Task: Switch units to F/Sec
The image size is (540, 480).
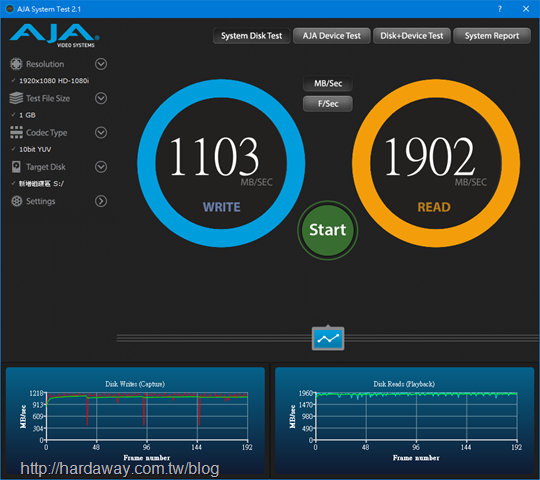Action: 328,104
